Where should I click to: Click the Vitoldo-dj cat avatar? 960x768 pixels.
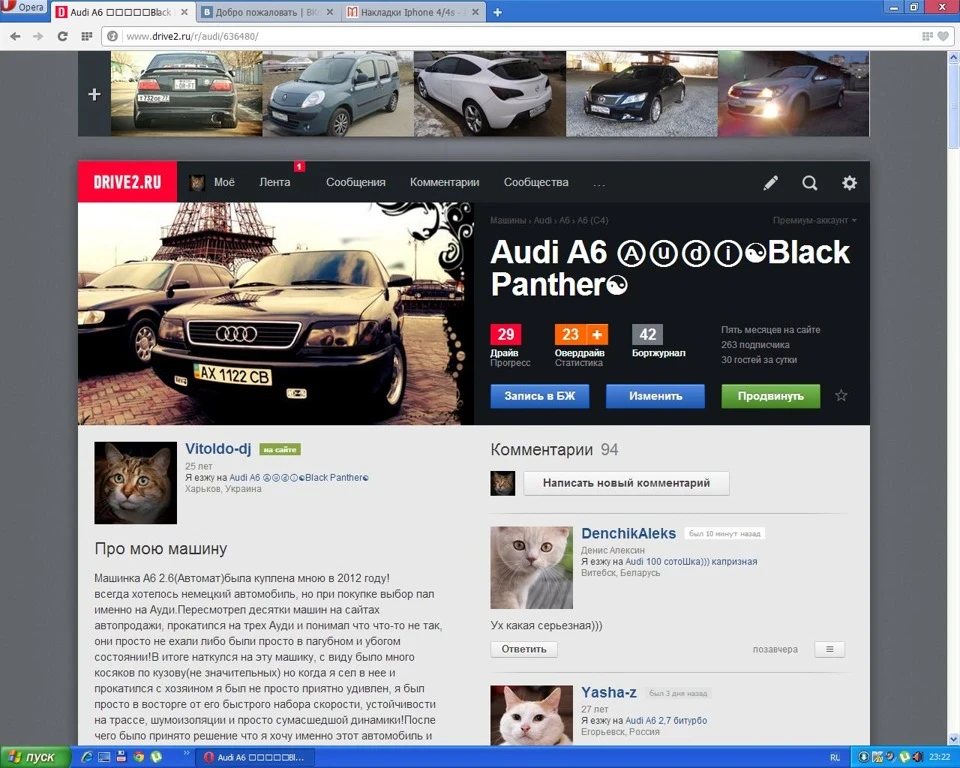click(135, 483)
